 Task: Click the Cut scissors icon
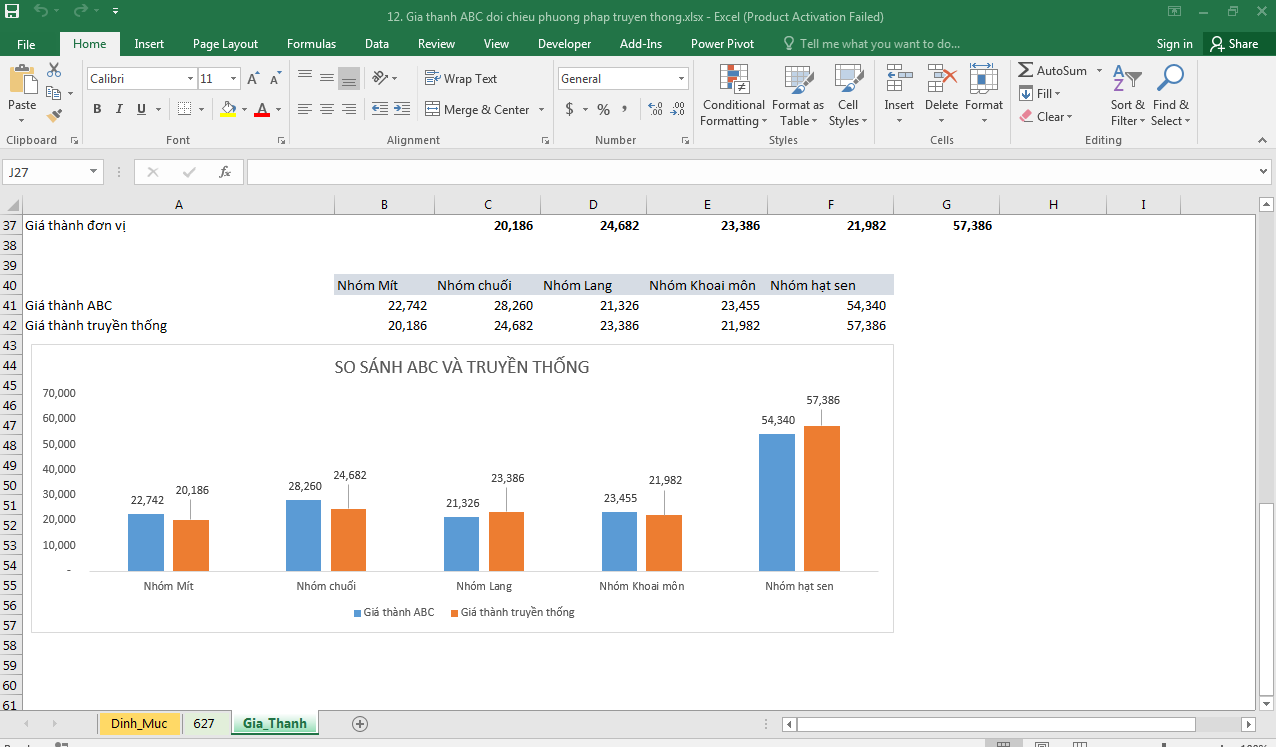(54, 70)
